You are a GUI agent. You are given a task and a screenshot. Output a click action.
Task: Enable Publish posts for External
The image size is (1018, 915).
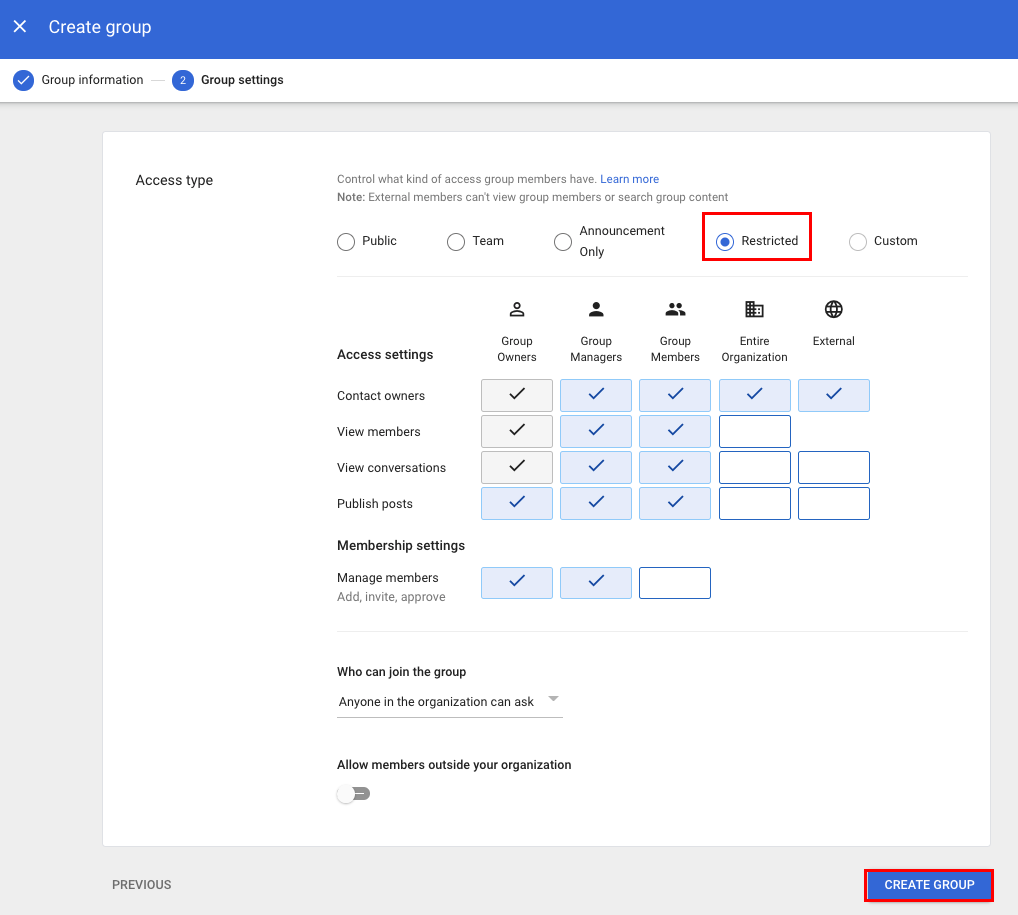coord(834,503)
